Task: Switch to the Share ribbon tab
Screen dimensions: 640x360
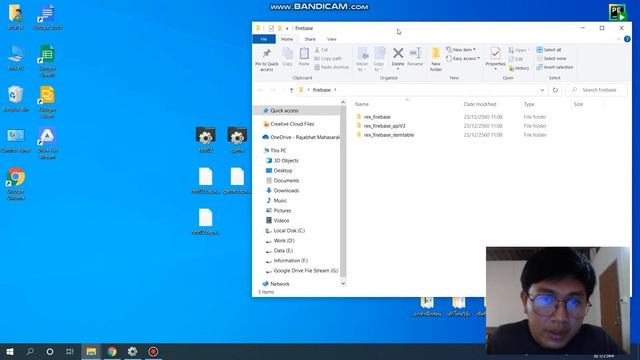Action: coord(310,39)
